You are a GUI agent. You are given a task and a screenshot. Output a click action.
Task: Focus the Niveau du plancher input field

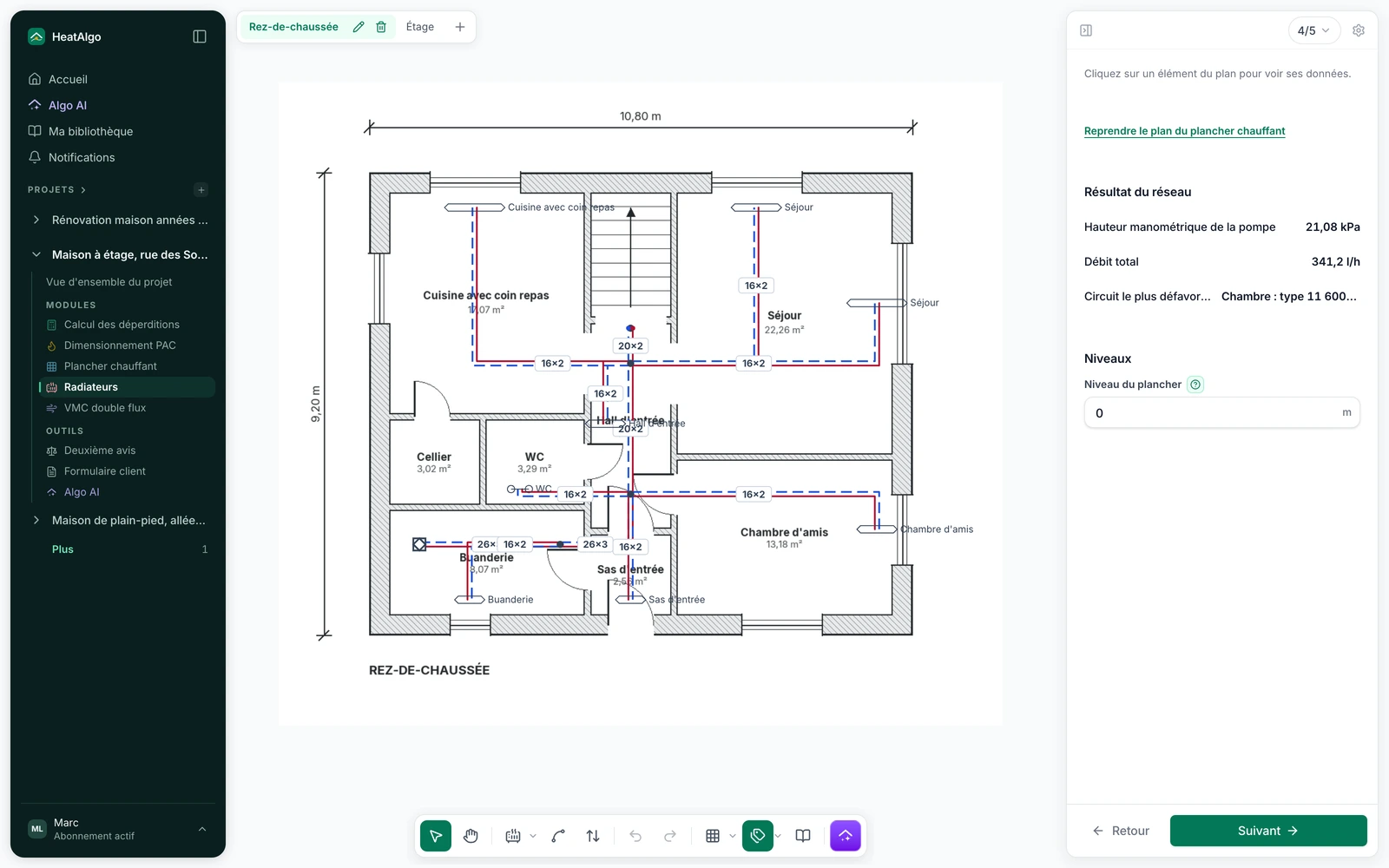click(1221, 413)
